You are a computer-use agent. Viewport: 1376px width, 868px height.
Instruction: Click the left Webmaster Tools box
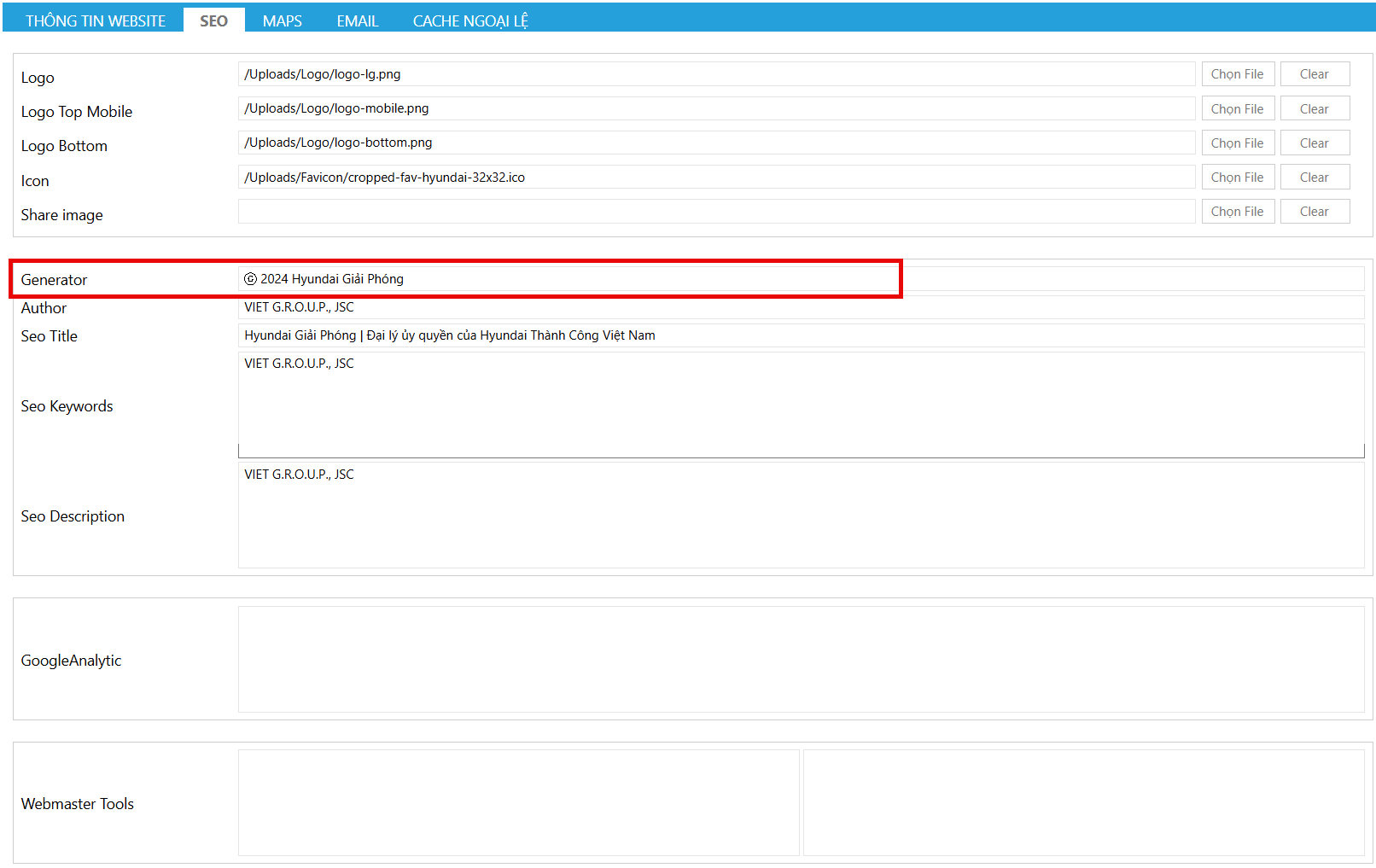pyautogui.click(x=518, y=802)
